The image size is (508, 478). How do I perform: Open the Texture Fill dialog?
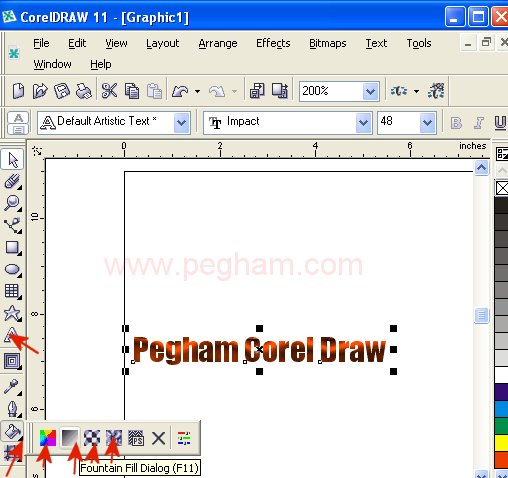click(114, 438)
